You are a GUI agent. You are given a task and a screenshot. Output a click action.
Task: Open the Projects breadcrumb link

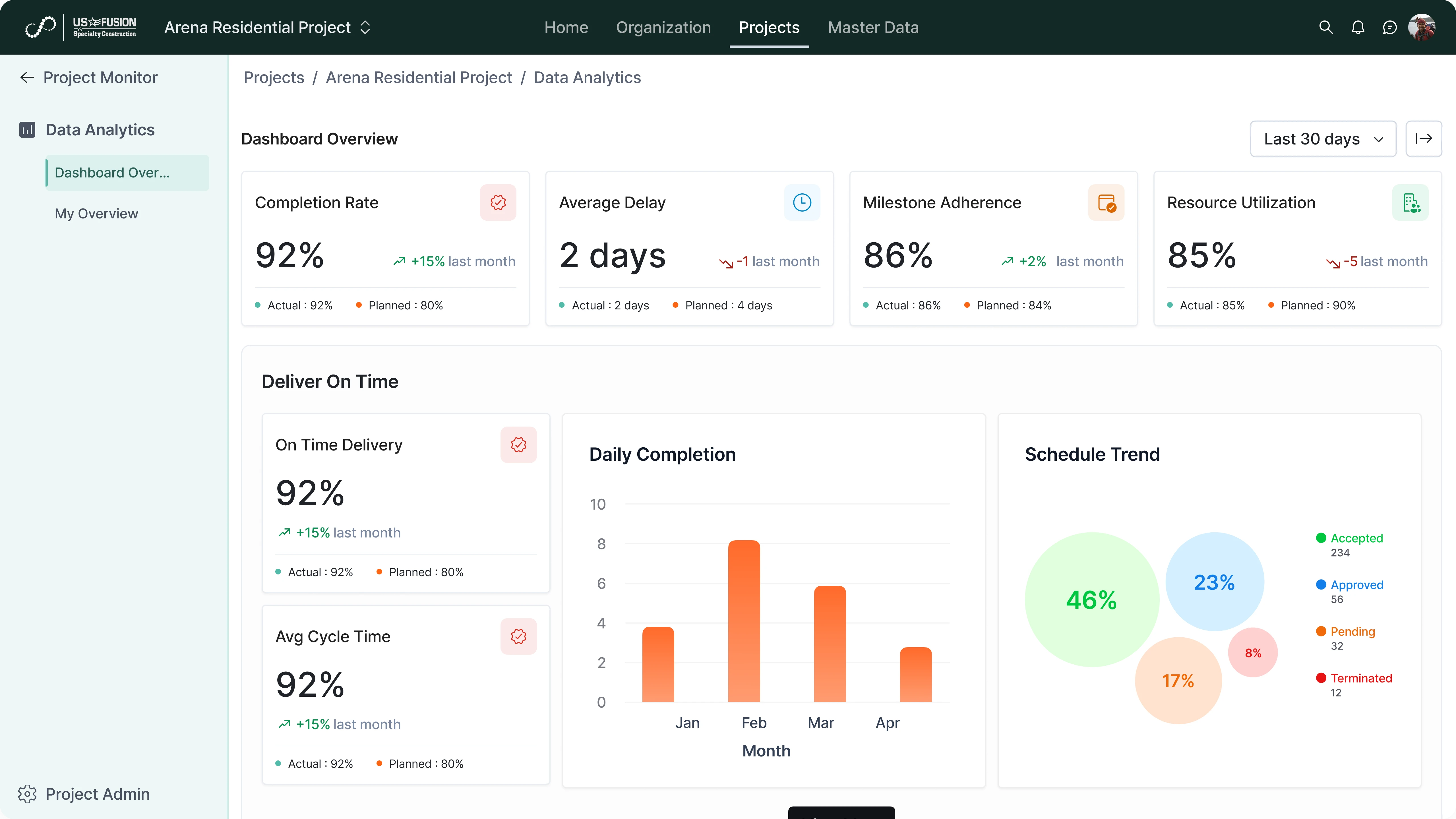tap(274, 77)
